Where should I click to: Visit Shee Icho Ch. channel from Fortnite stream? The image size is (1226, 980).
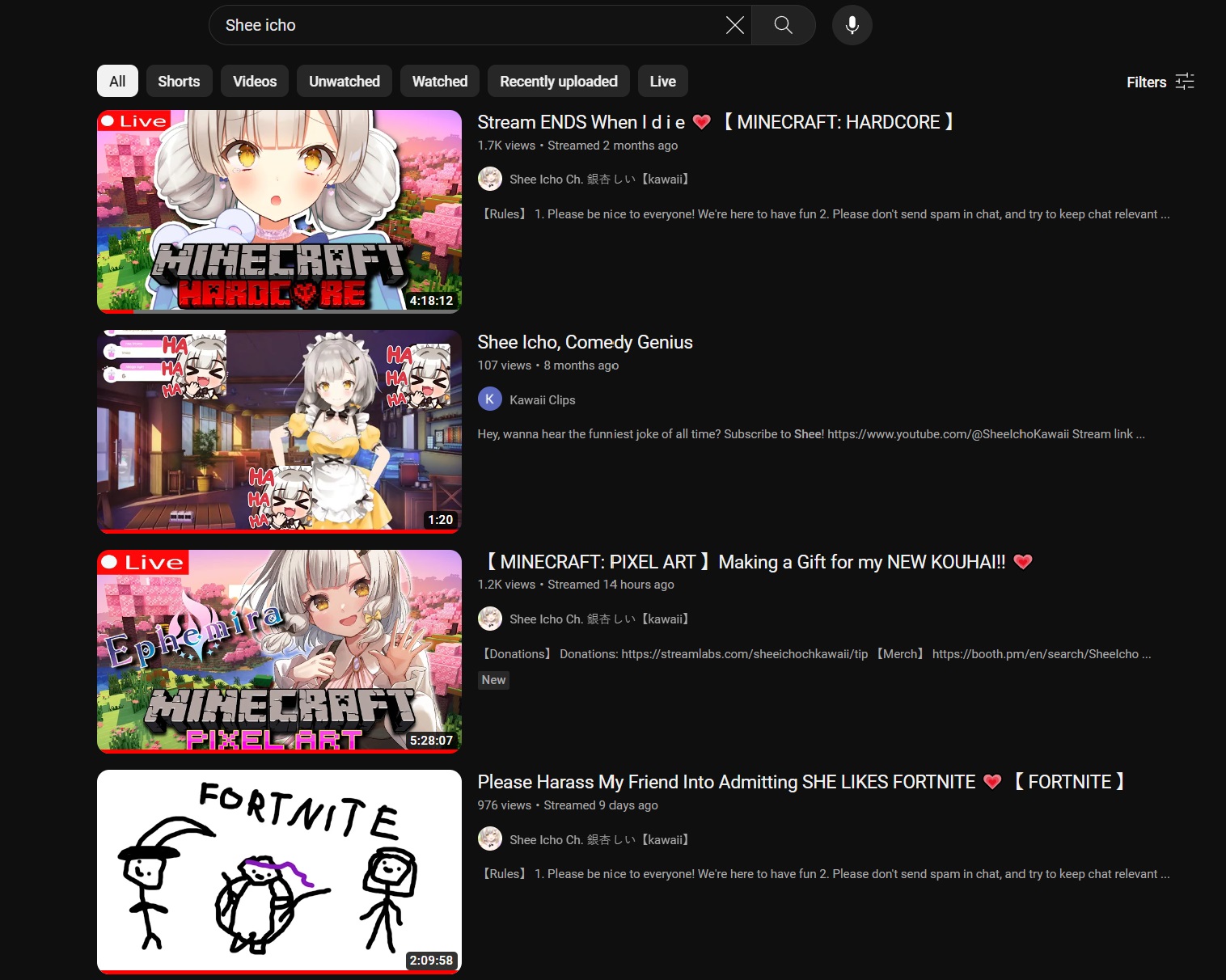pos(601,840)
